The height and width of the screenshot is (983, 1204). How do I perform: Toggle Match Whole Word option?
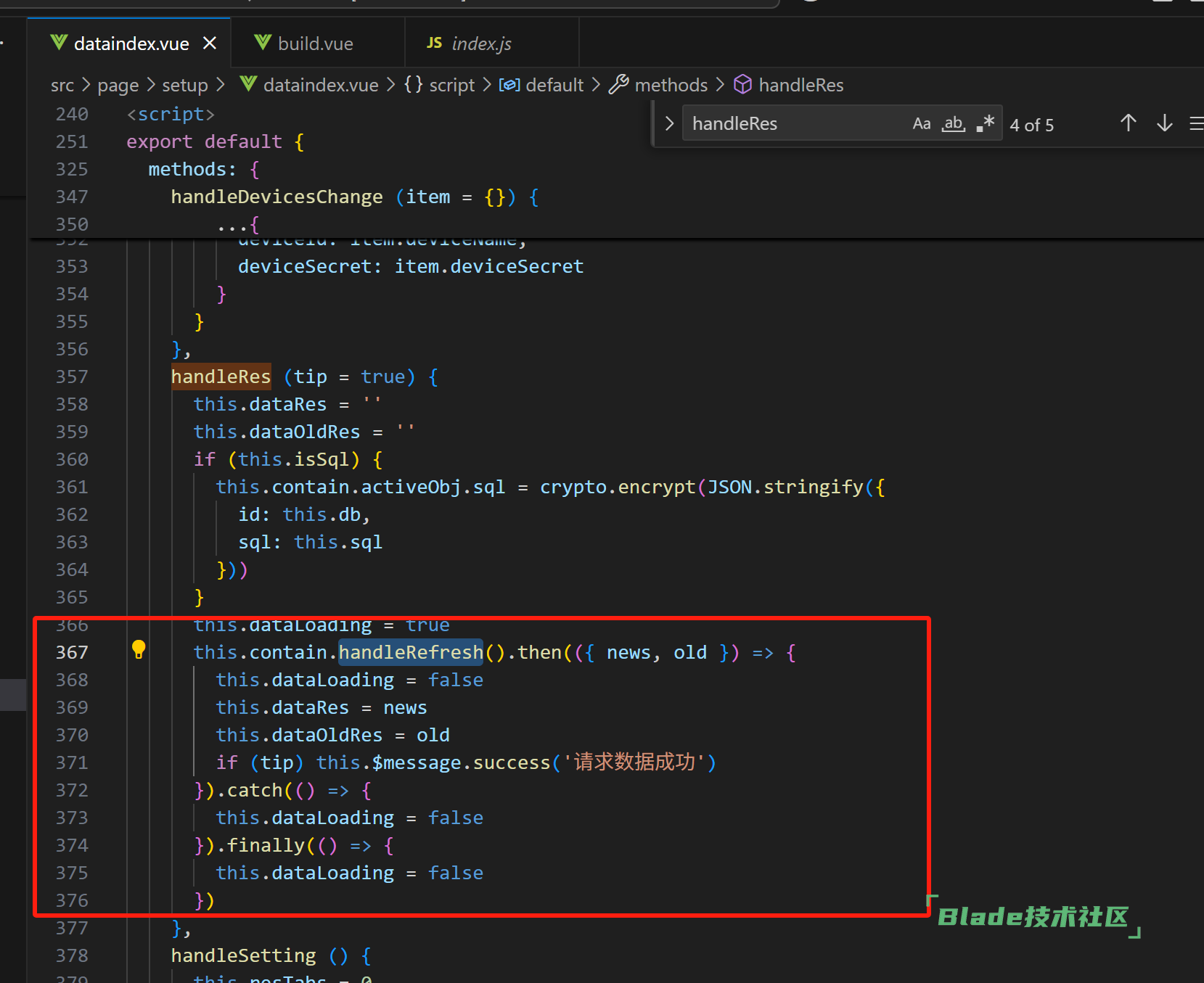coord(953,123)
